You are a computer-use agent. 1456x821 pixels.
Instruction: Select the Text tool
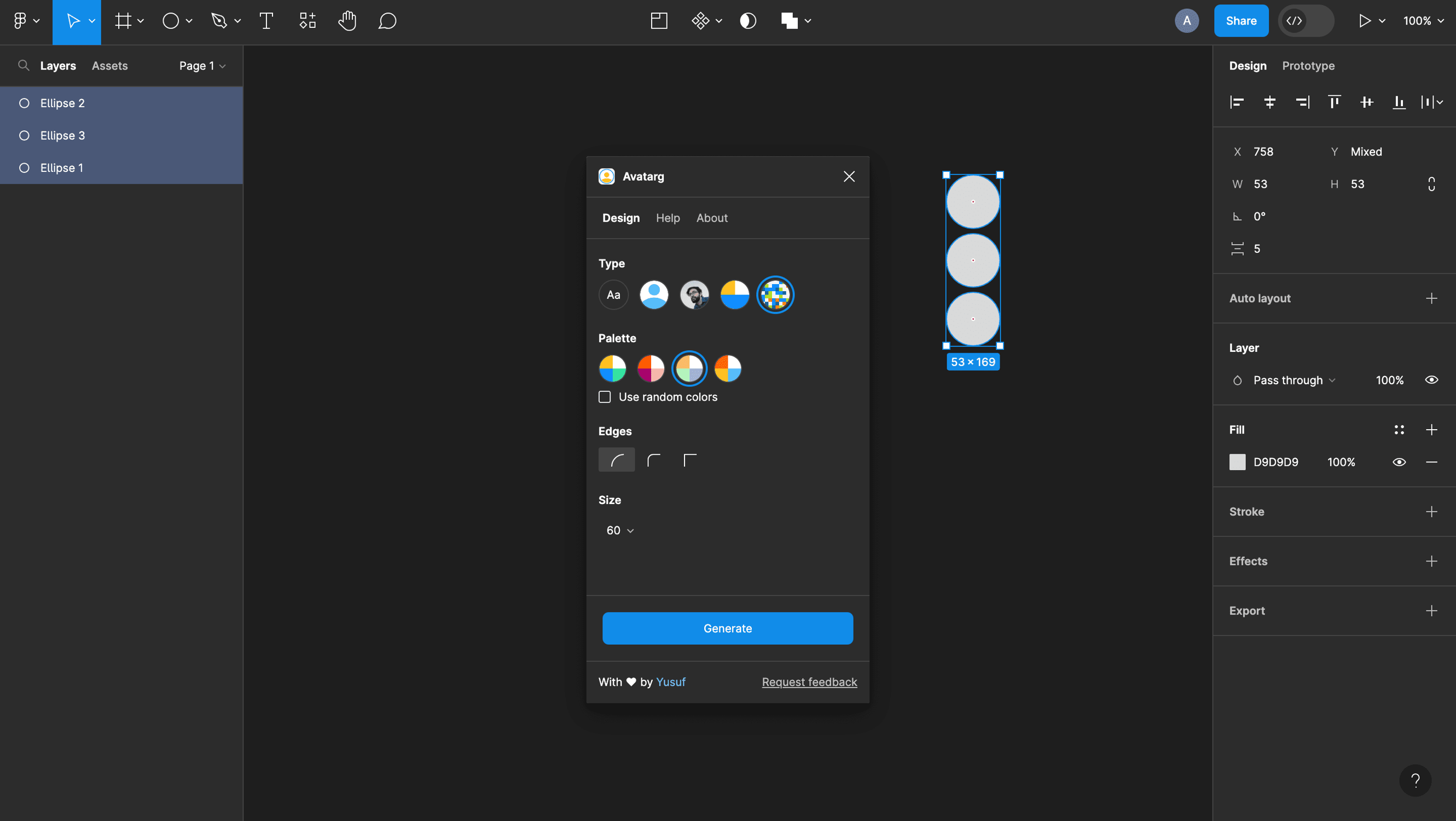click(266, 21)
